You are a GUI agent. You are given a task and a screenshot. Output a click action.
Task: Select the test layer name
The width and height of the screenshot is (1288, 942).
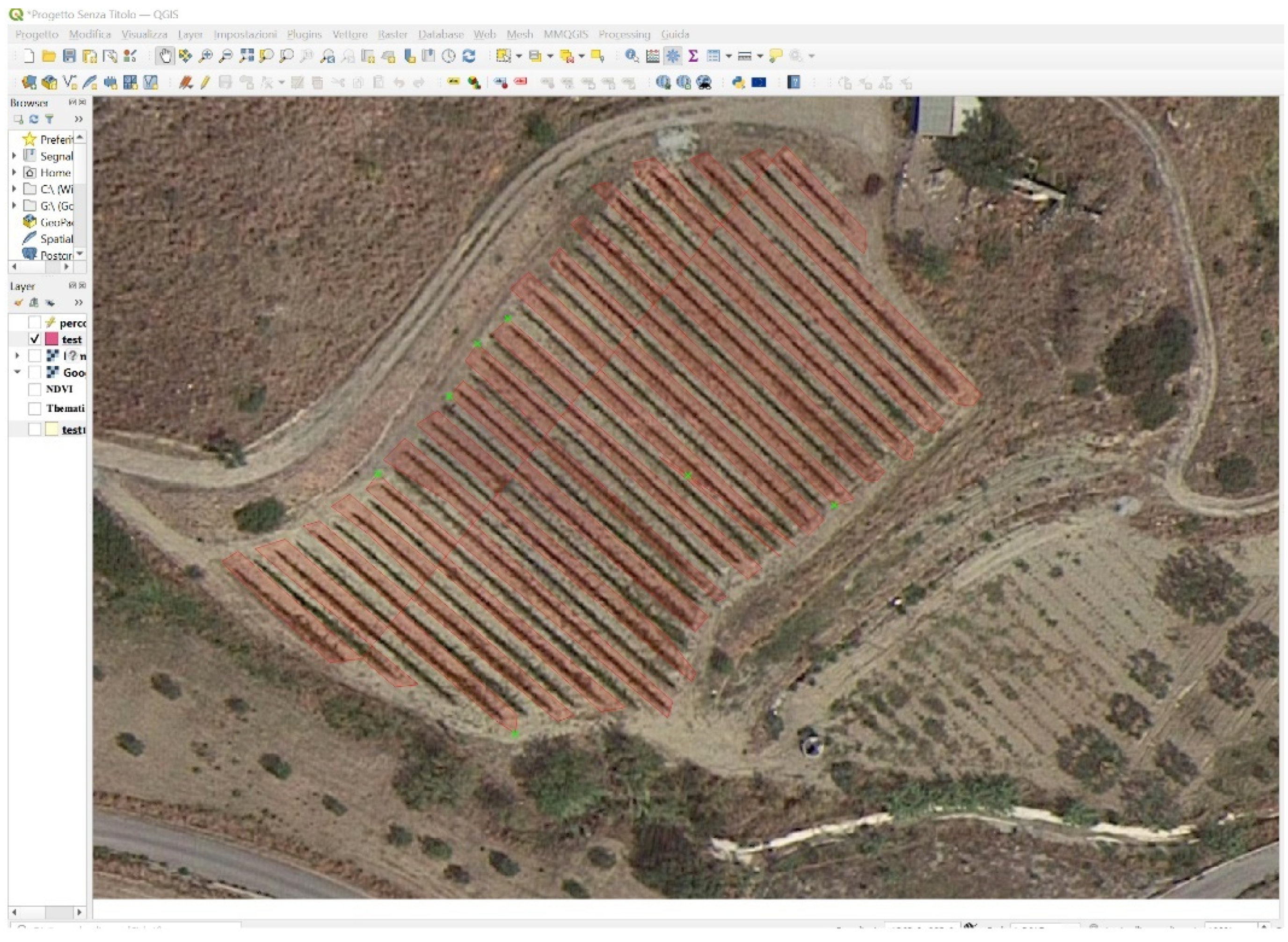coord(72,340)
